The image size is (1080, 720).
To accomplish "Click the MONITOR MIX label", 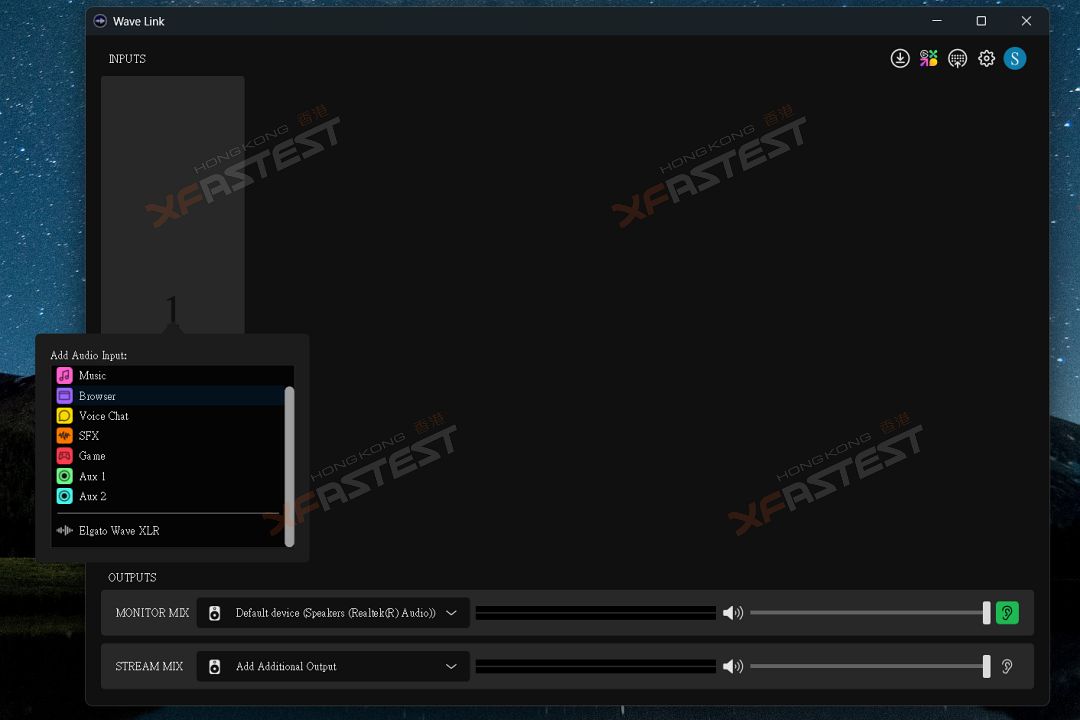I will tap(152, 613).
